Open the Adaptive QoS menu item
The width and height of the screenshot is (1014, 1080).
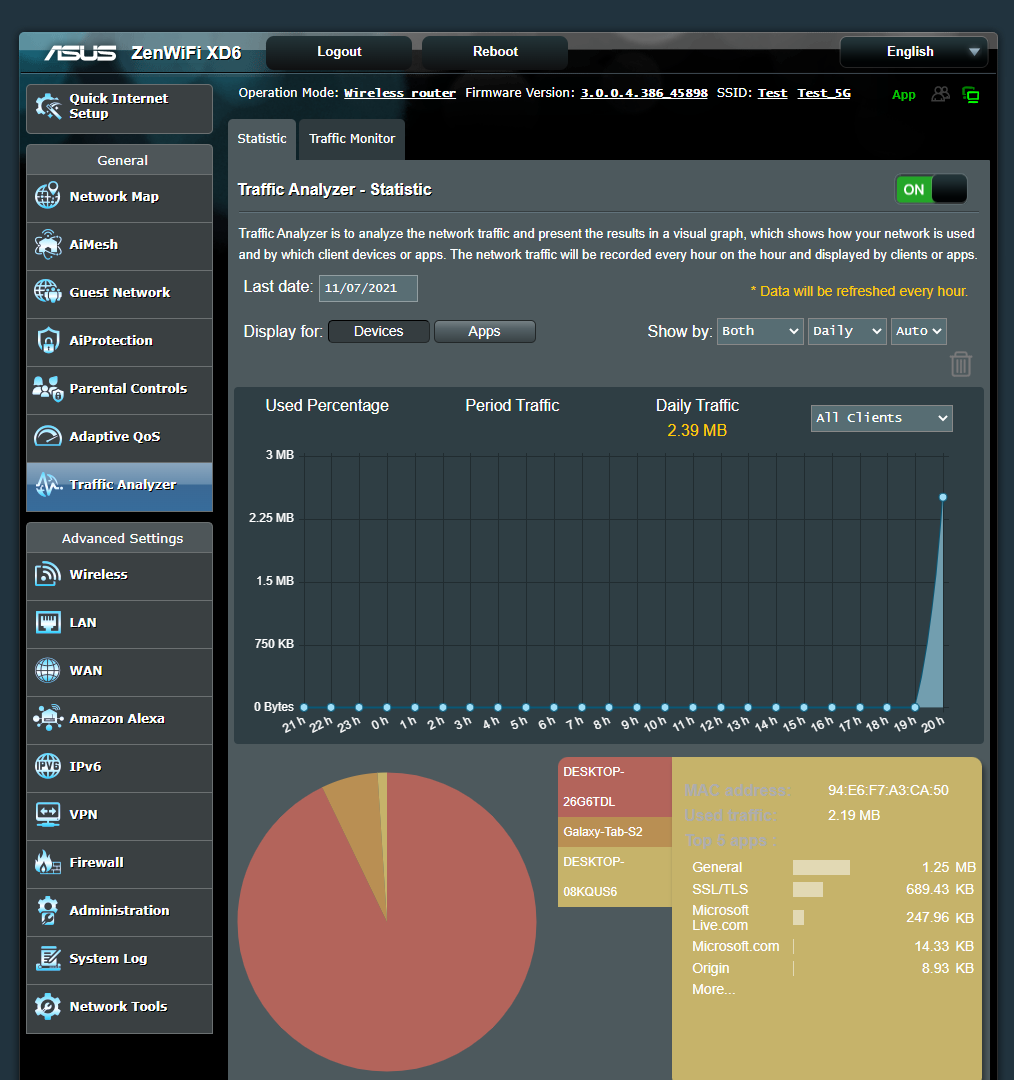pyautogui.click(x=119, y=438)
